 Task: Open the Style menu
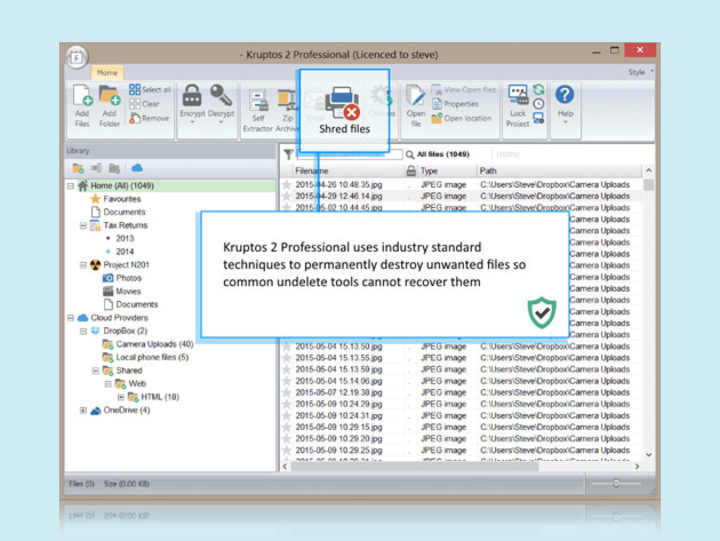(637, 72)
